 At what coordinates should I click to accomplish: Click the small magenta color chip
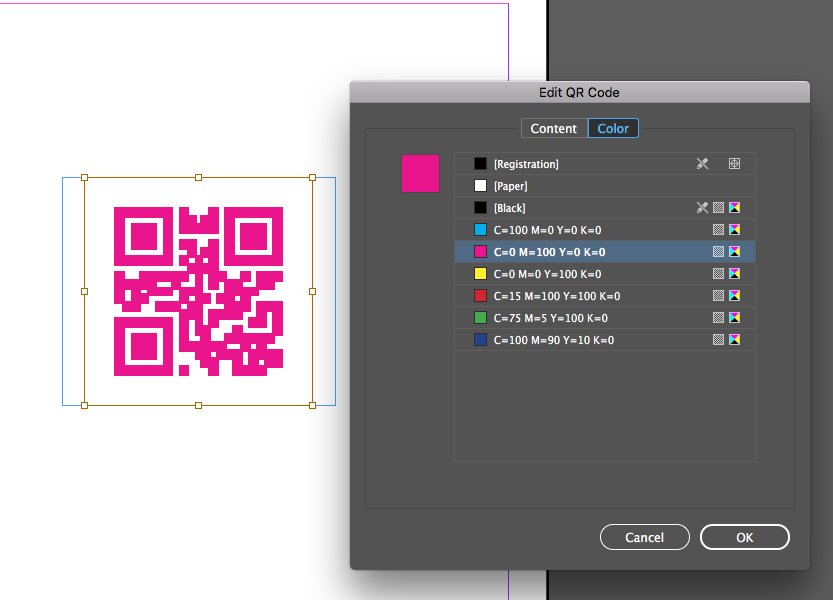(480, 252)
